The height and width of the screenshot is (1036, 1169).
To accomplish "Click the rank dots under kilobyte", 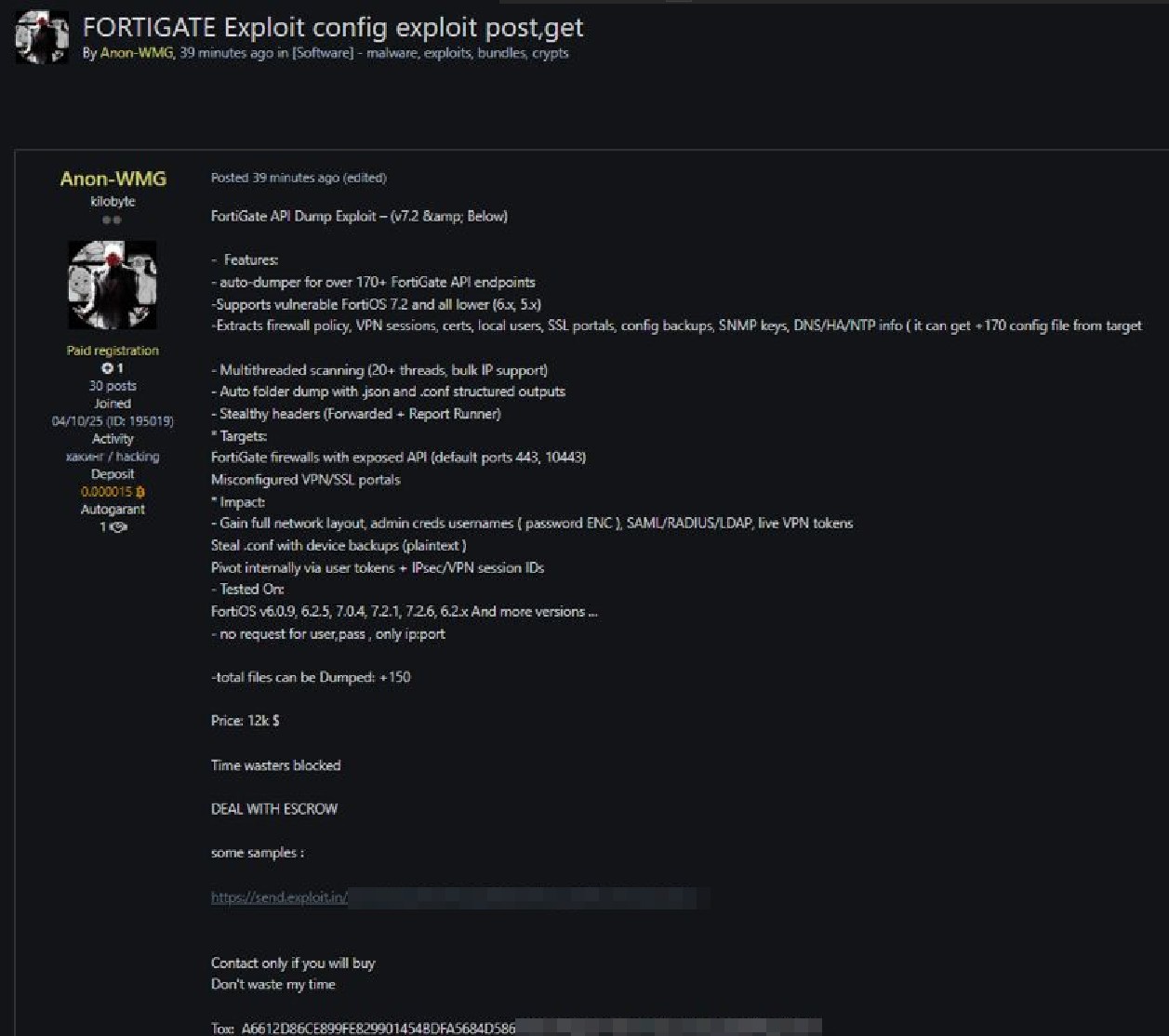I will coord(112,220).
